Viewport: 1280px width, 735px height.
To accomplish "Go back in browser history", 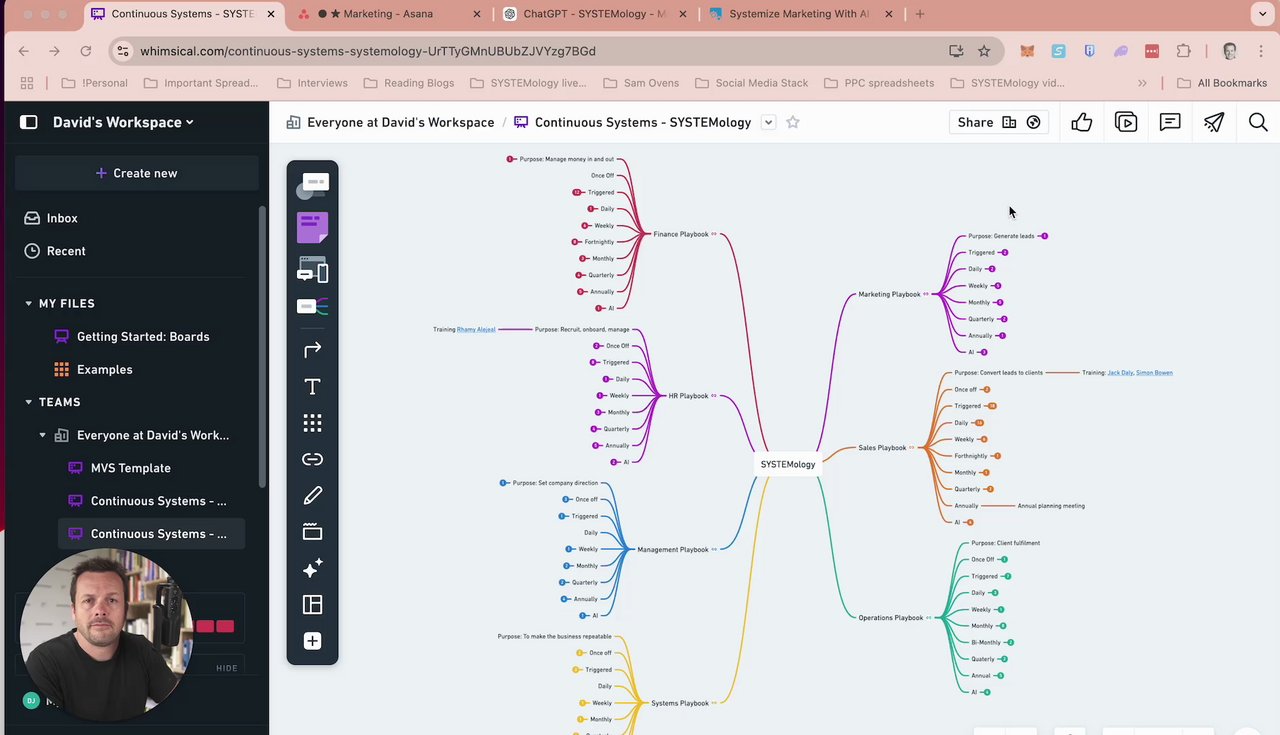I will point(24,51).
